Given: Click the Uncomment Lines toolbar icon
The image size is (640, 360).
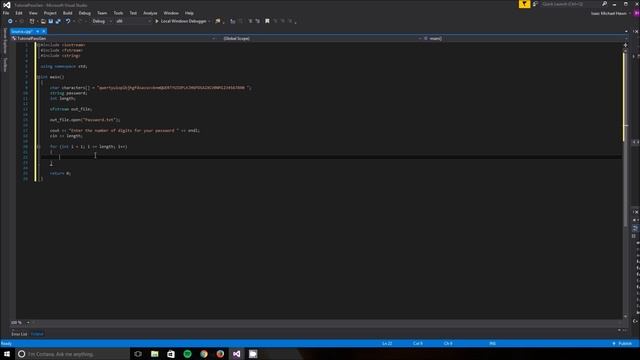Looking at the screenshot, I should coord(258,21).
